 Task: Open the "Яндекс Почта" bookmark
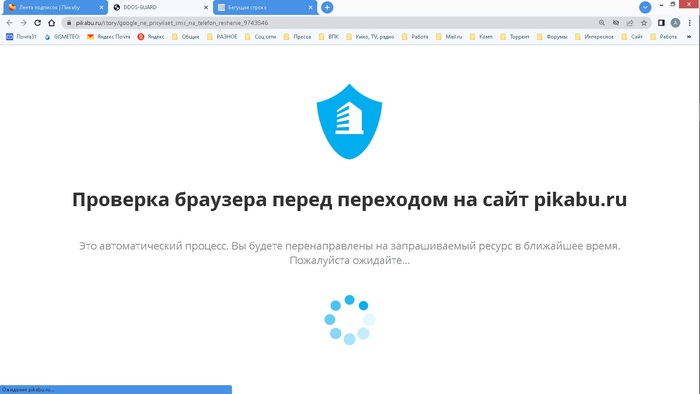(x=108, y=37)
